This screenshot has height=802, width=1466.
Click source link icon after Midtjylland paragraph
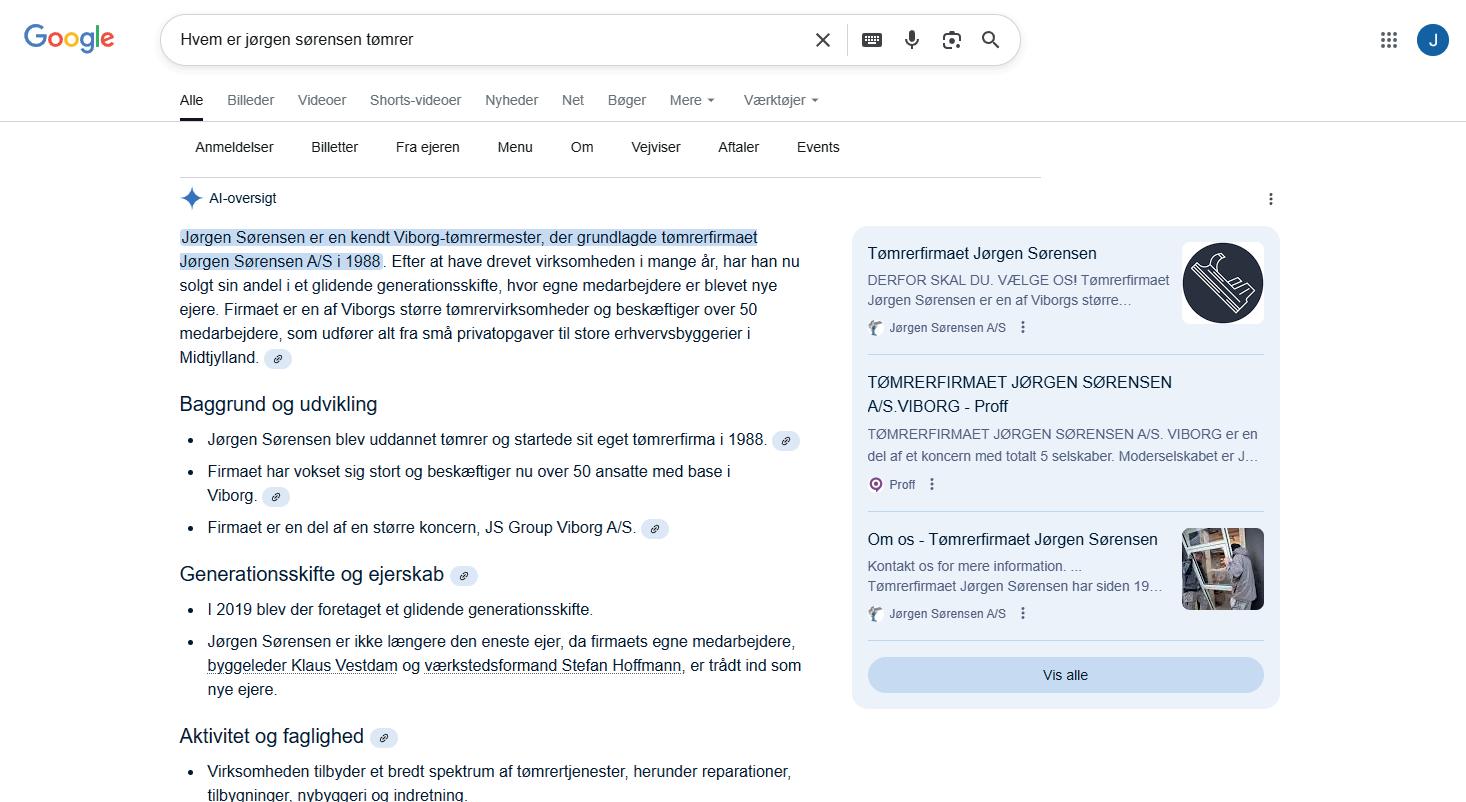278,358
